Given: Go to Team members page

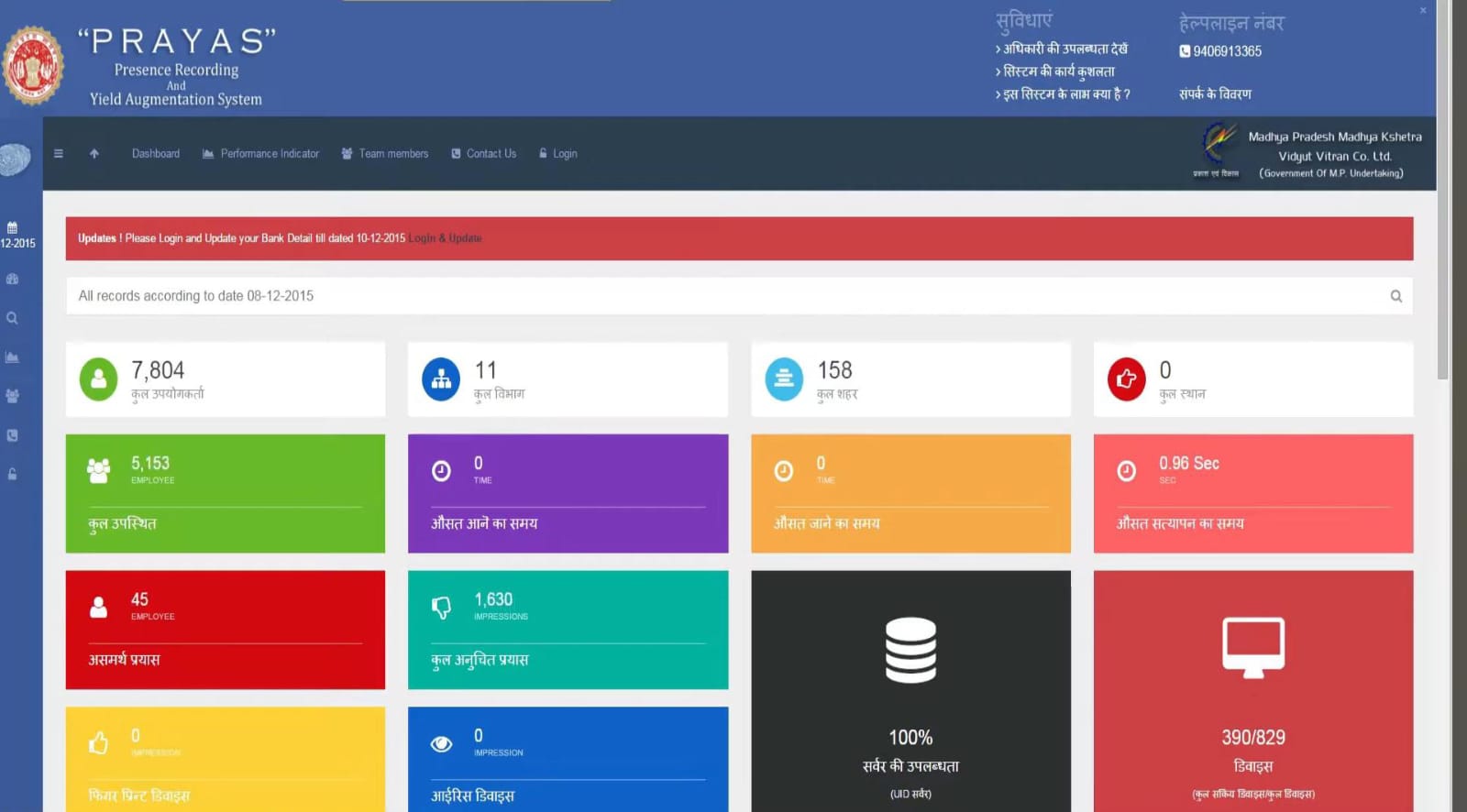Looking at the screenshot, I should (x=385, y=154).
